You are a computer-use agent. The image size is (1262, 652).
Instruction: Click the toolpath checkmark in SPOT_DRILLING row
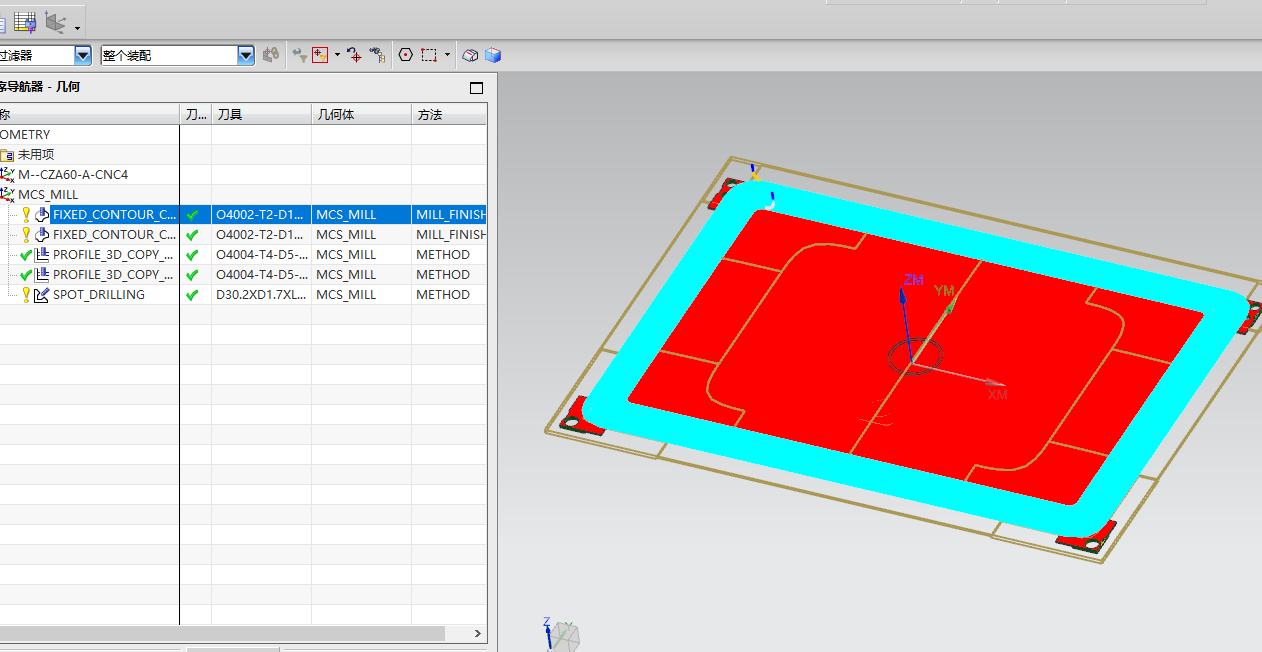pos(192,294)
